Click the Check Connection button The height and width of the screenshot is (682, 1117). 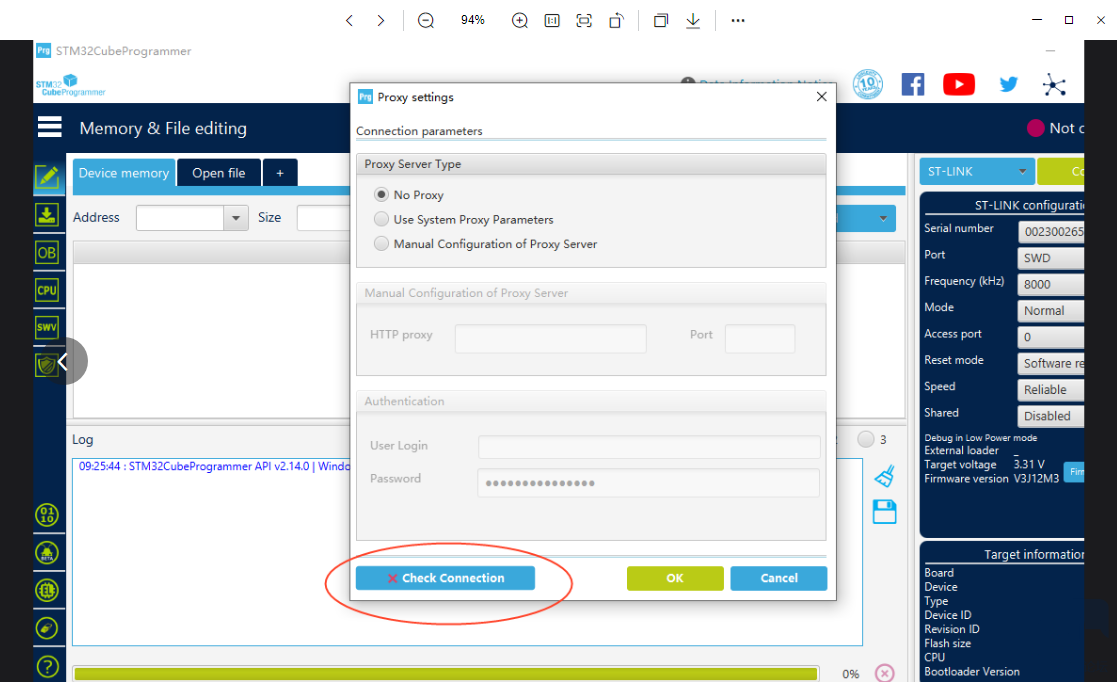click(x=445, y=578)
